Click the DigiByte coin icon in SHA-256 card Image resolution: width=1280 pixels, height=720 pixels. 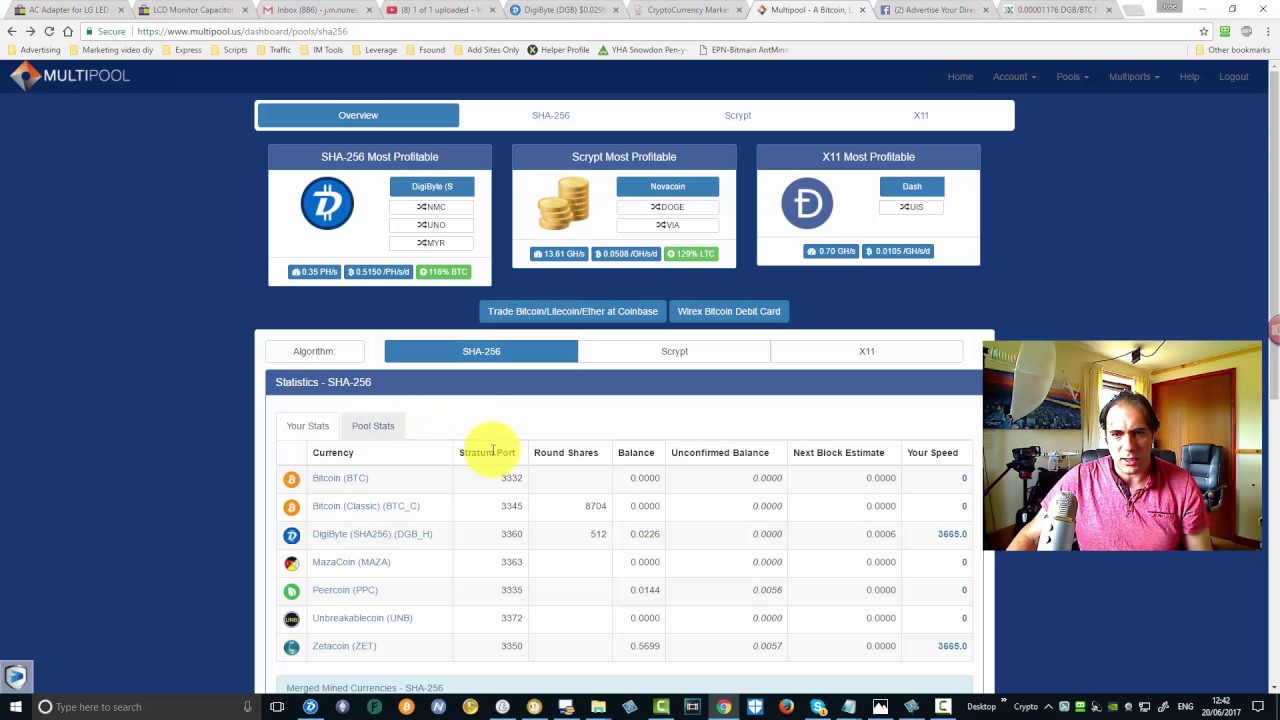click(327, 203)
